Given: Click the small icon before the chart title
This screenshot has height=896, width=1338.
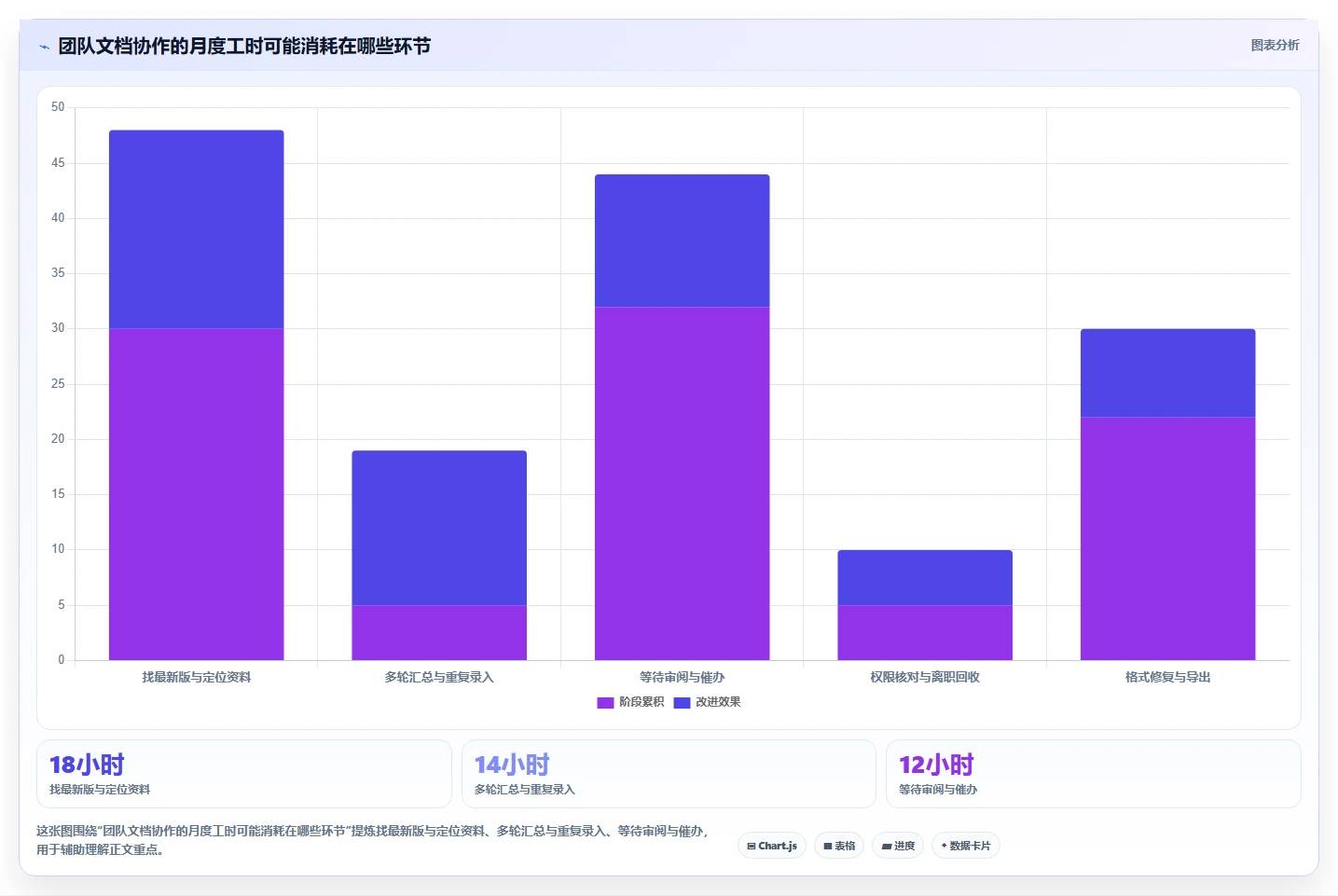Looking at the screenshot, I should (x=44, y=47).
